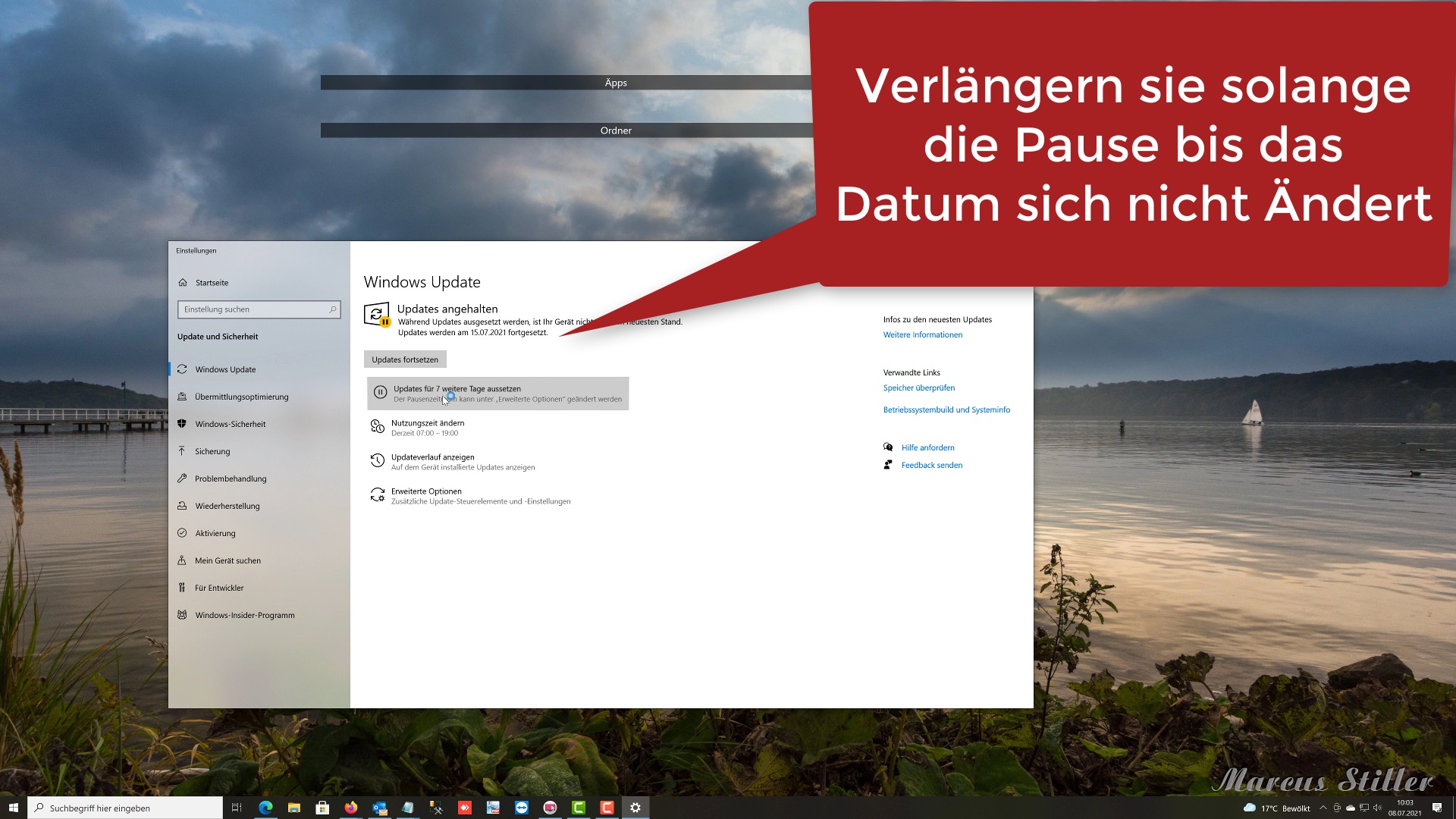Open Wiederherstellung in the sidebar

tap(227, 506)
